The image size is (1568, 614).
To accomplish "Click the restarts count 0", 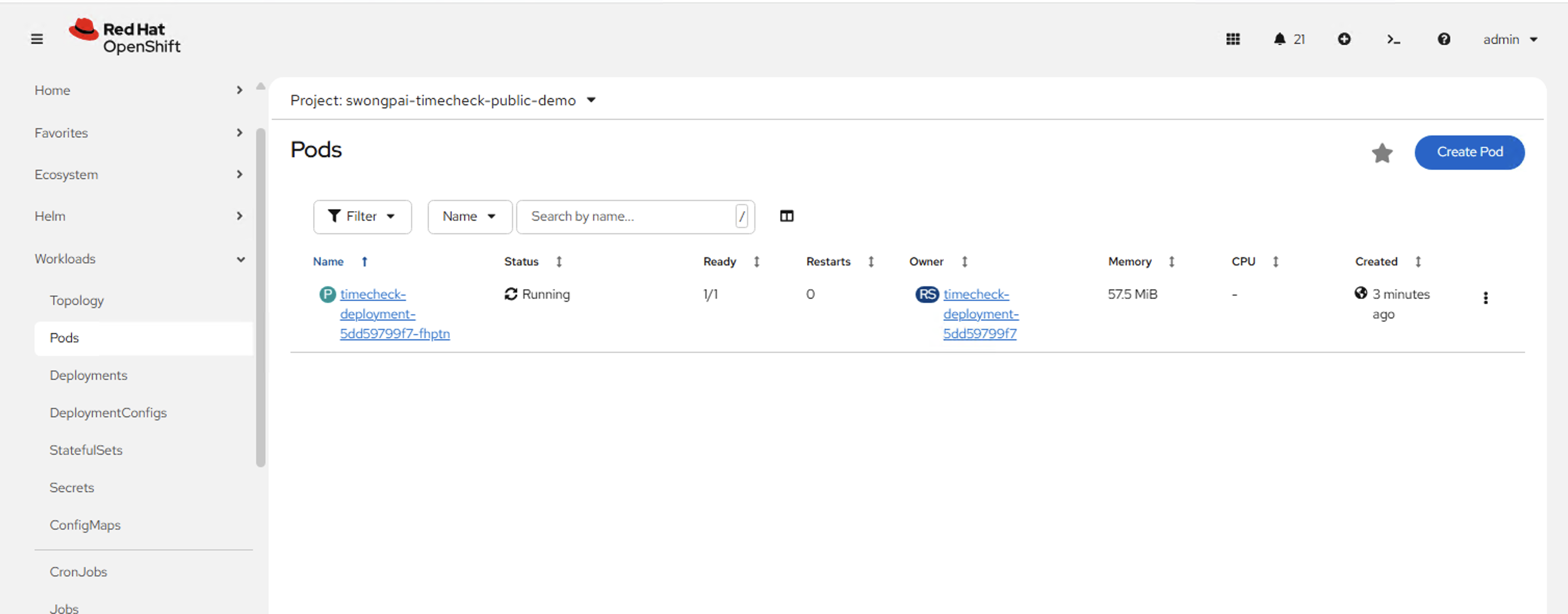I will click(810, 295).
